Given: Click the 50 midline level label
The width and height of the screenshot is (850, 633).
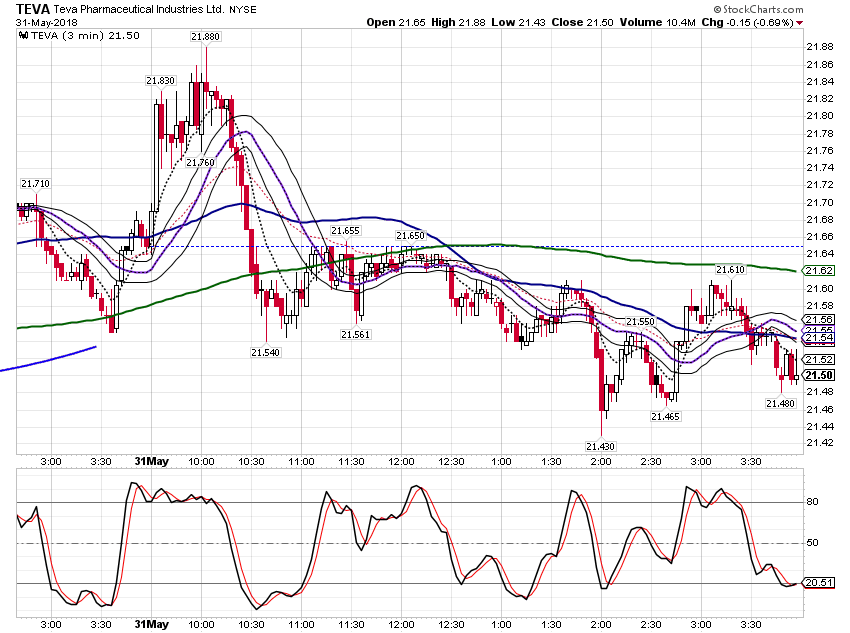Looking at the screenshot, I should click(x=813, y=542).
